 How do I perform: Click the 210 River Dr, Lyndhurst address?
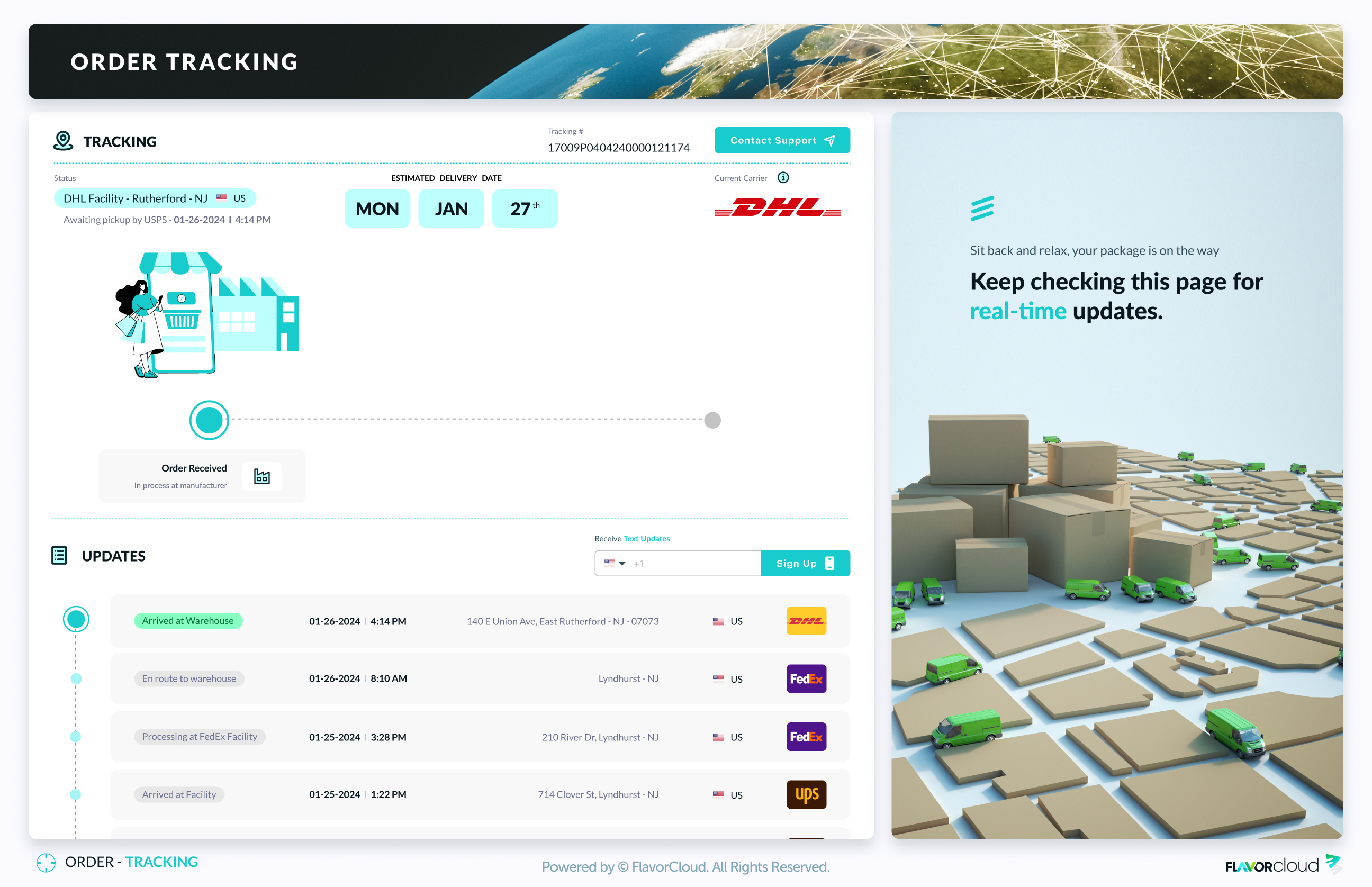[600, 737]
